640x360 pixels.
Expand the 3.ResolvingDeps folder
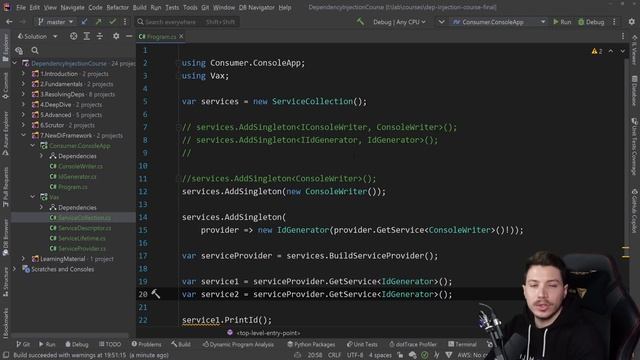[x=23, y=94]
